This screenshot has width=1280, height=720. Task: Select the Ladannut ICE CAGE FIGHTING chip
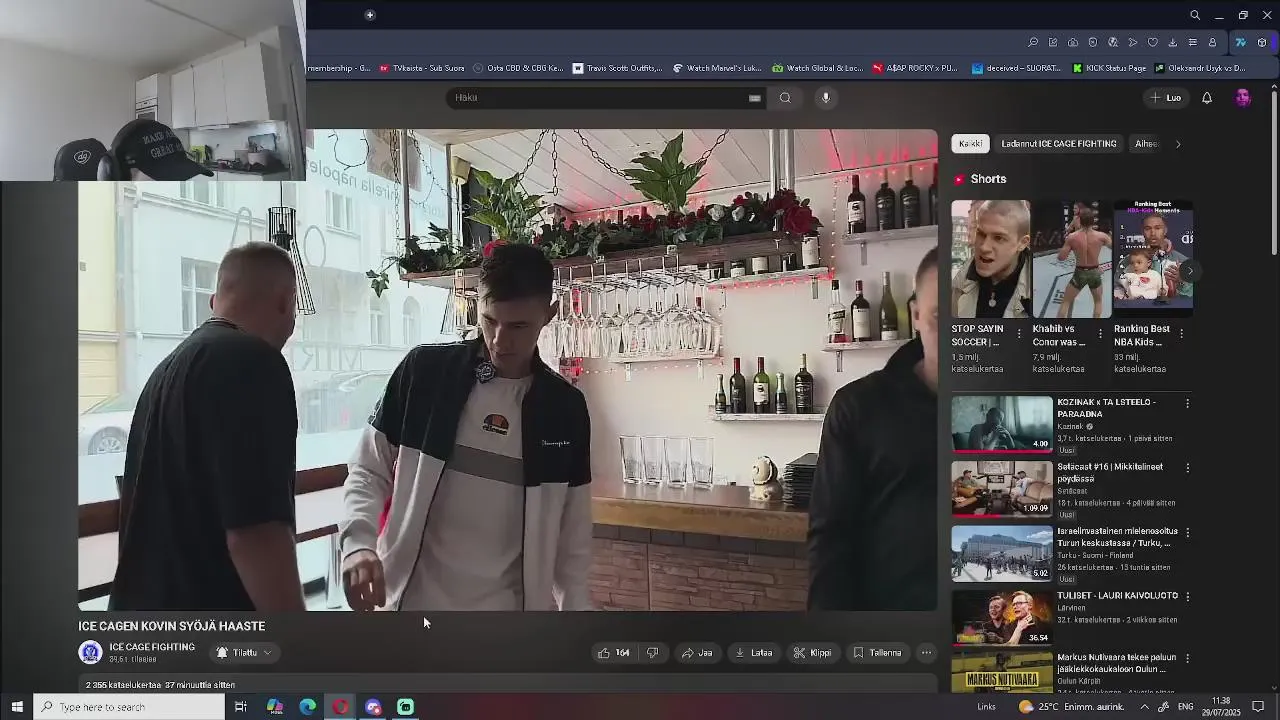click(x=1059, y=144)
